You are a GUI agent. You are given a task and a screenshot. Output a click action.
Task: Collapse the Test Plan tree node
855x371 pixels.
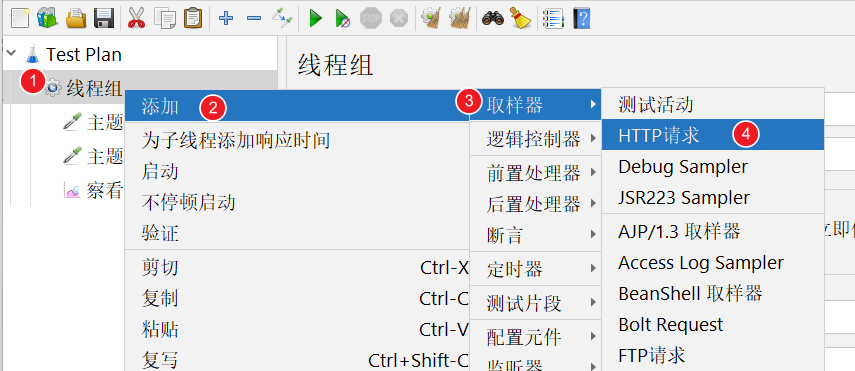click(x=11, y=53)
